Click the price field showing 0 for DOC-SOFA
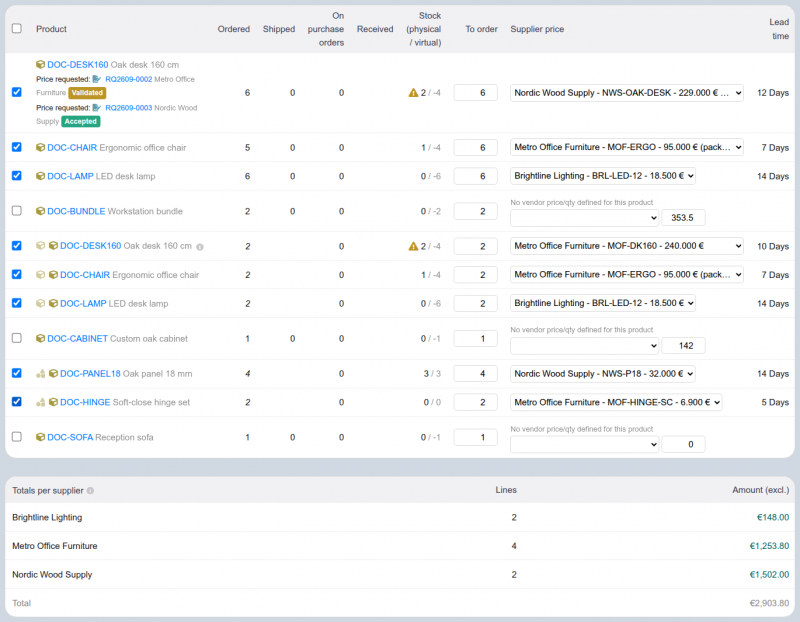800x622 pixels. coord(684,444)
